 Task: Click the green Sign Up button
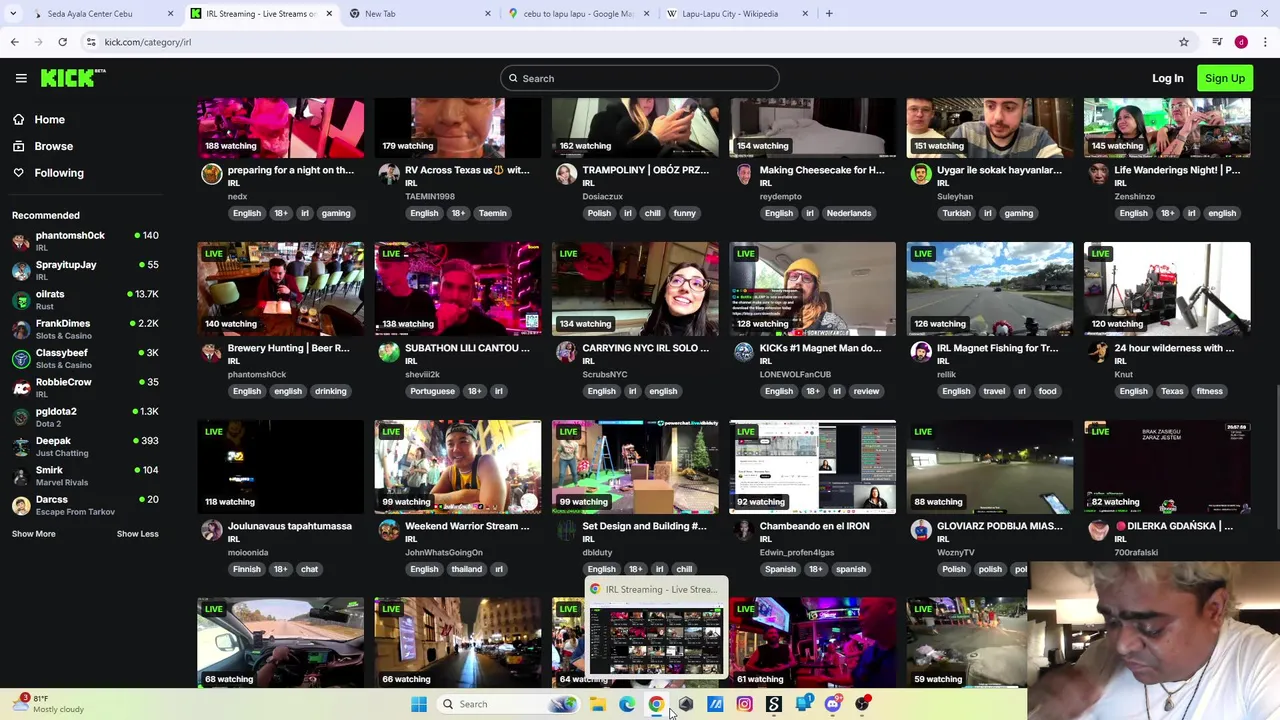click(1224, 78)
